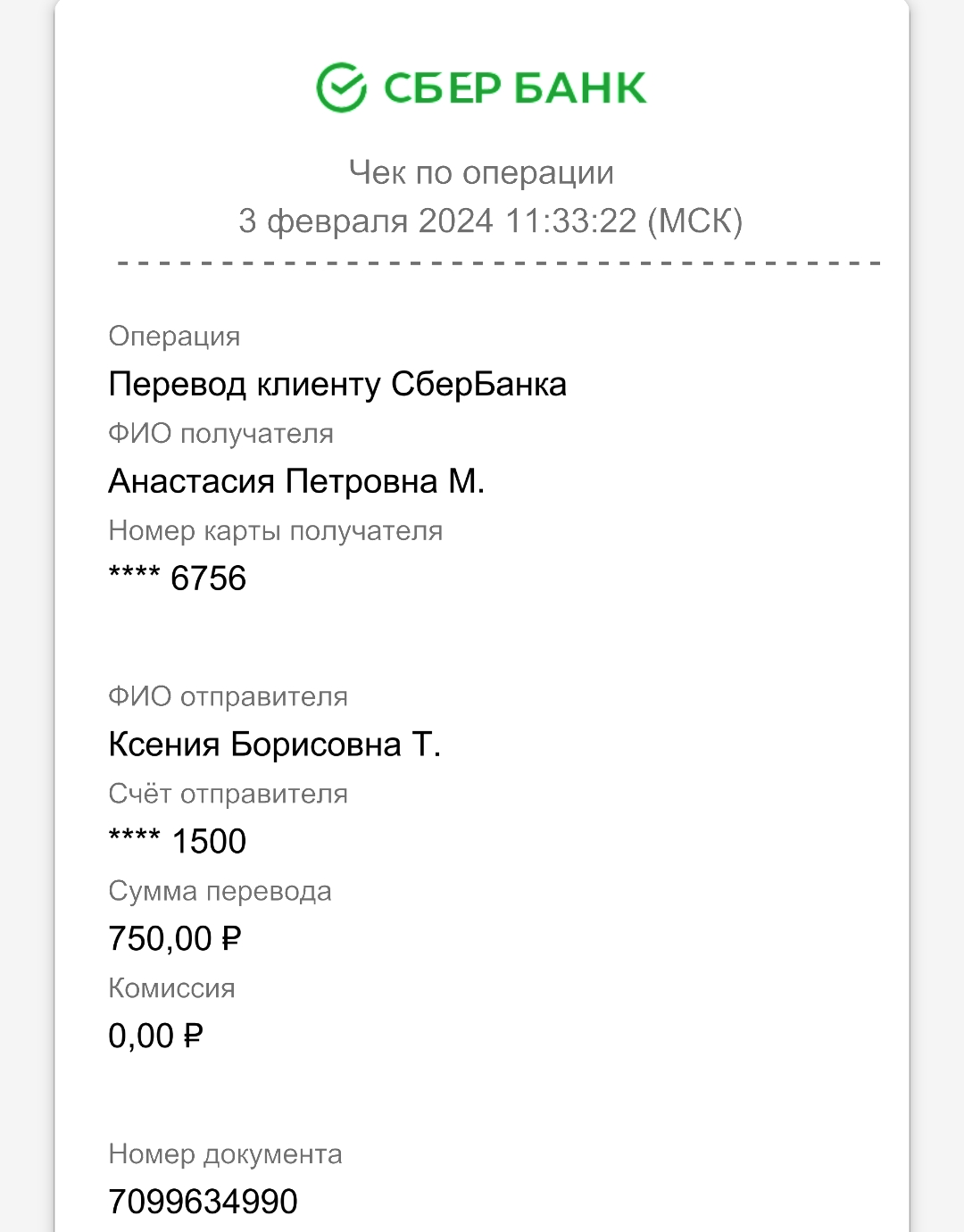Select Перевод клиенту СберБанка text
The height and width of the screenshot is (1232, 964).
tap(337, 385)
